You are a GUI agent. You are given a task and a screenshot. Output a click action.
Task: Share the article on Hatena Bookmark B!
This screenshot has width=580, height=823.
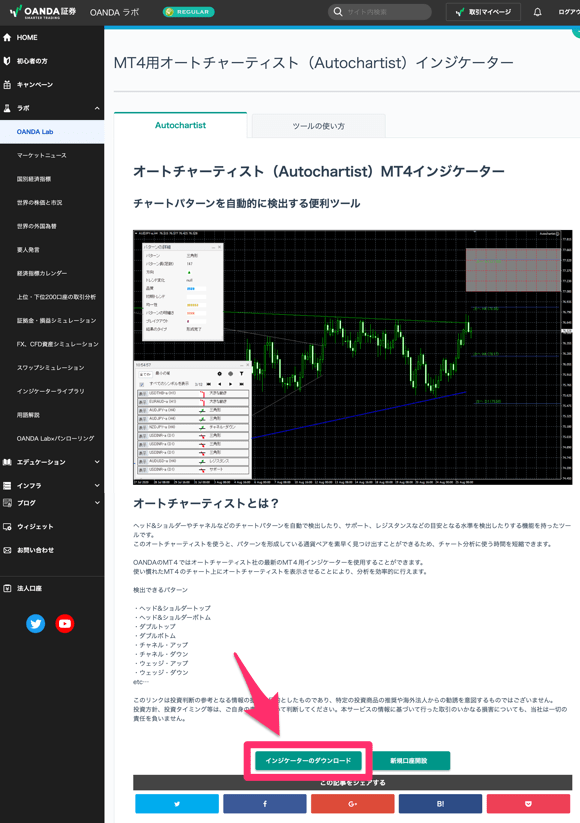click(x=440, y=804)
